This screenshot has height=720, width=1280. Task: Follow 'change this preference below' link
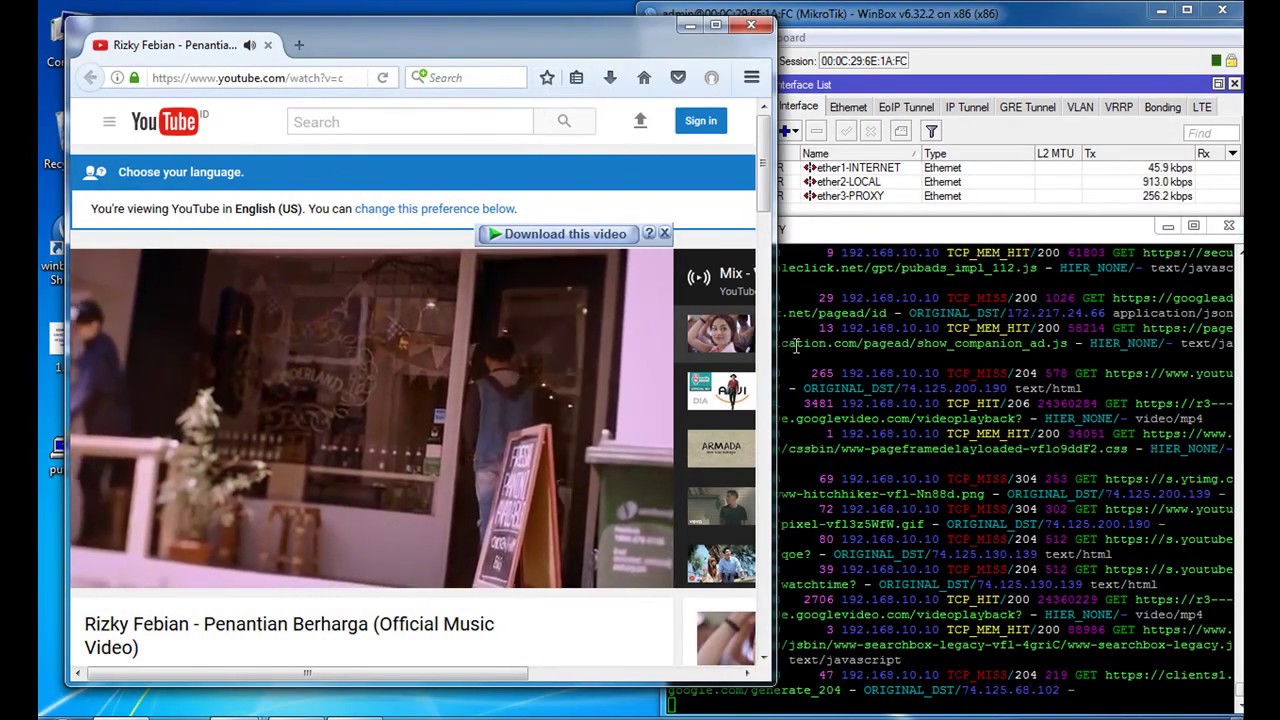[435, 209]
